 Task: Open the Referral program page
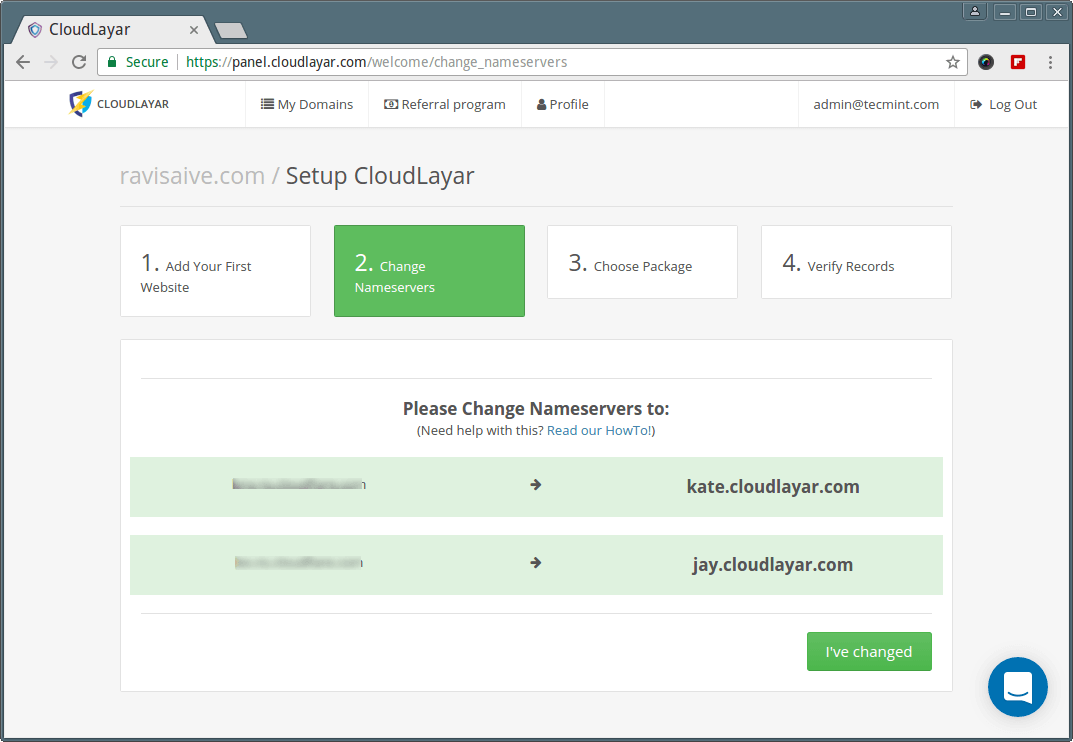click(445, 104)
